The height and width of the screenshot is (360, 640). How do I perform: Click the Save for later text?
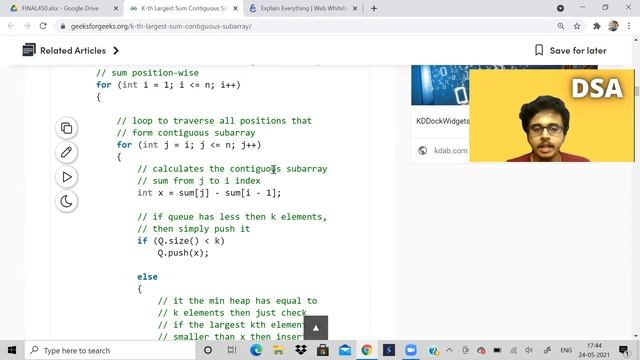coord(578,51)
